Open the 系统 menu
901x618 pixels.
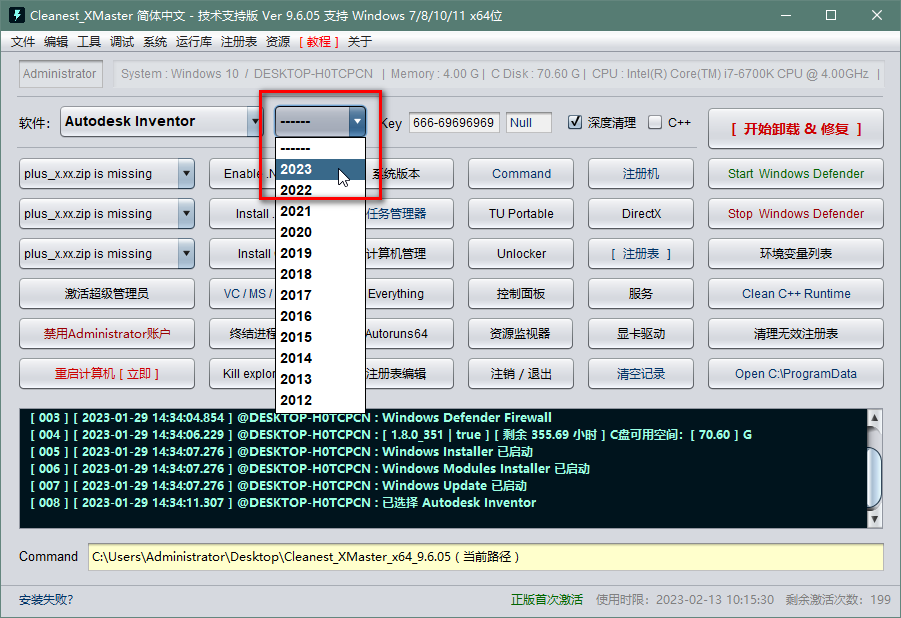(155, 41)
